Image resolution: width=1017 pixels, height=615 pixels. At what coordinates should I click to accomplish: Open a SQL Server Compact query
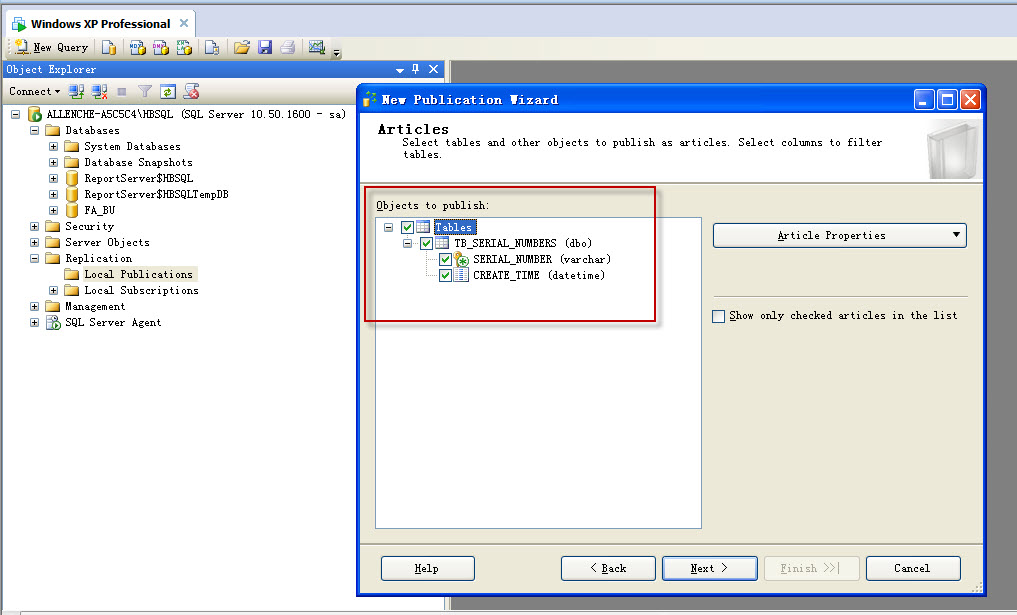[212, 47]
